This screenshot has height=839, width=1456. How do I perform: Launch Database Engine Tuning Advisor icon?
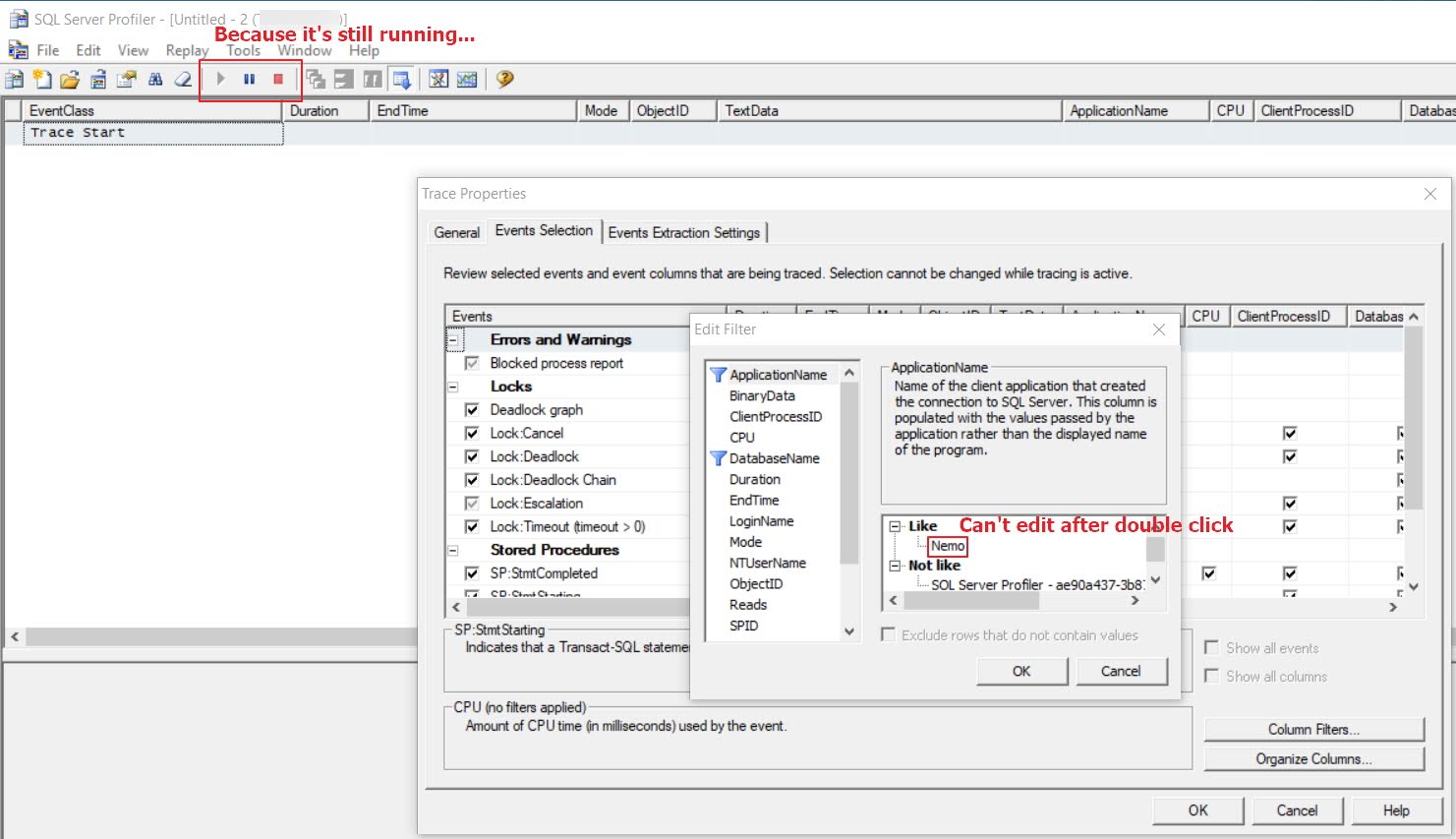coord(438,80)
